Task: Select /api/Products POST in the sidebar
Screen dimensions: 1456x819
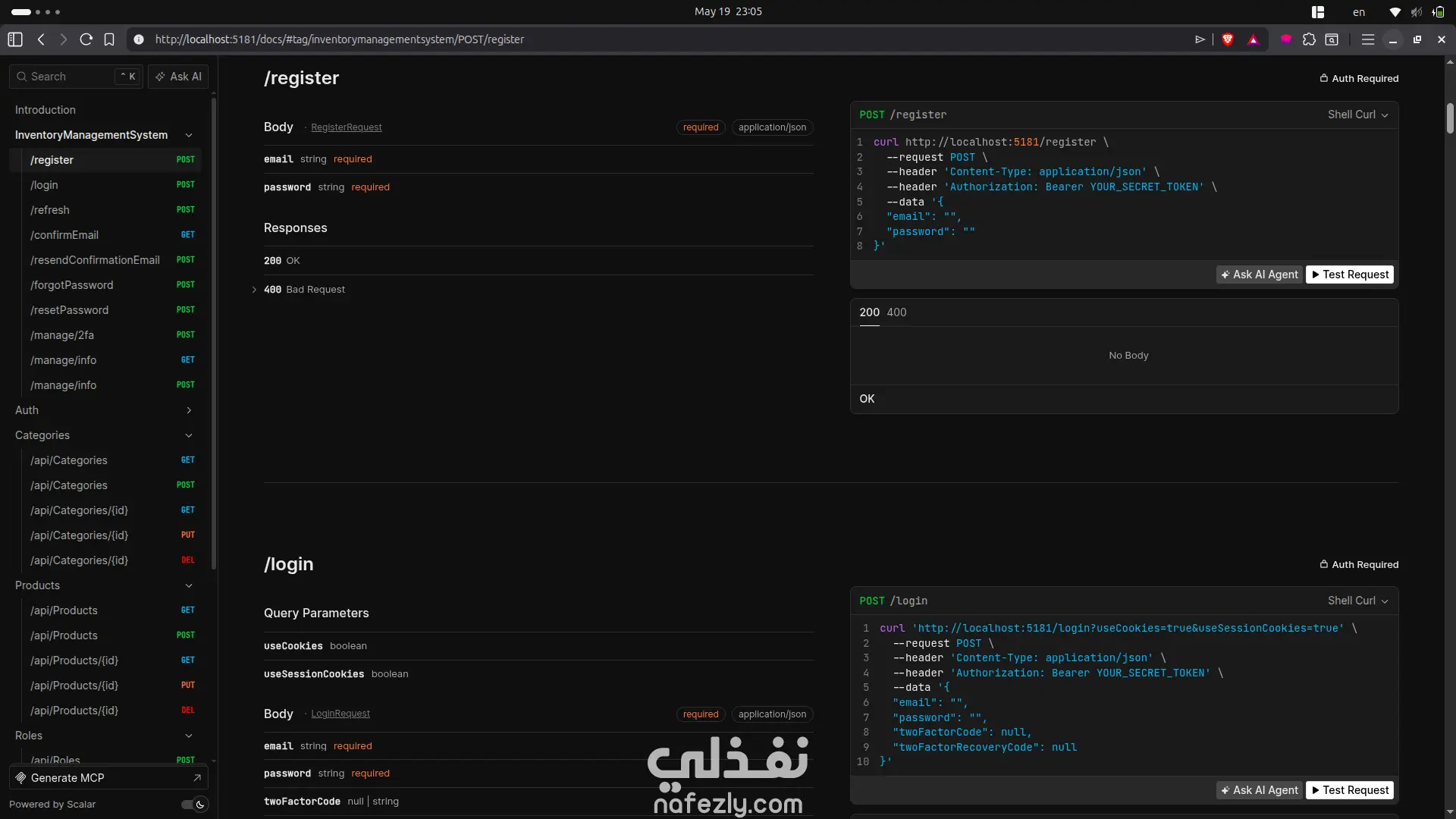Action: click(x=105, y=635)
